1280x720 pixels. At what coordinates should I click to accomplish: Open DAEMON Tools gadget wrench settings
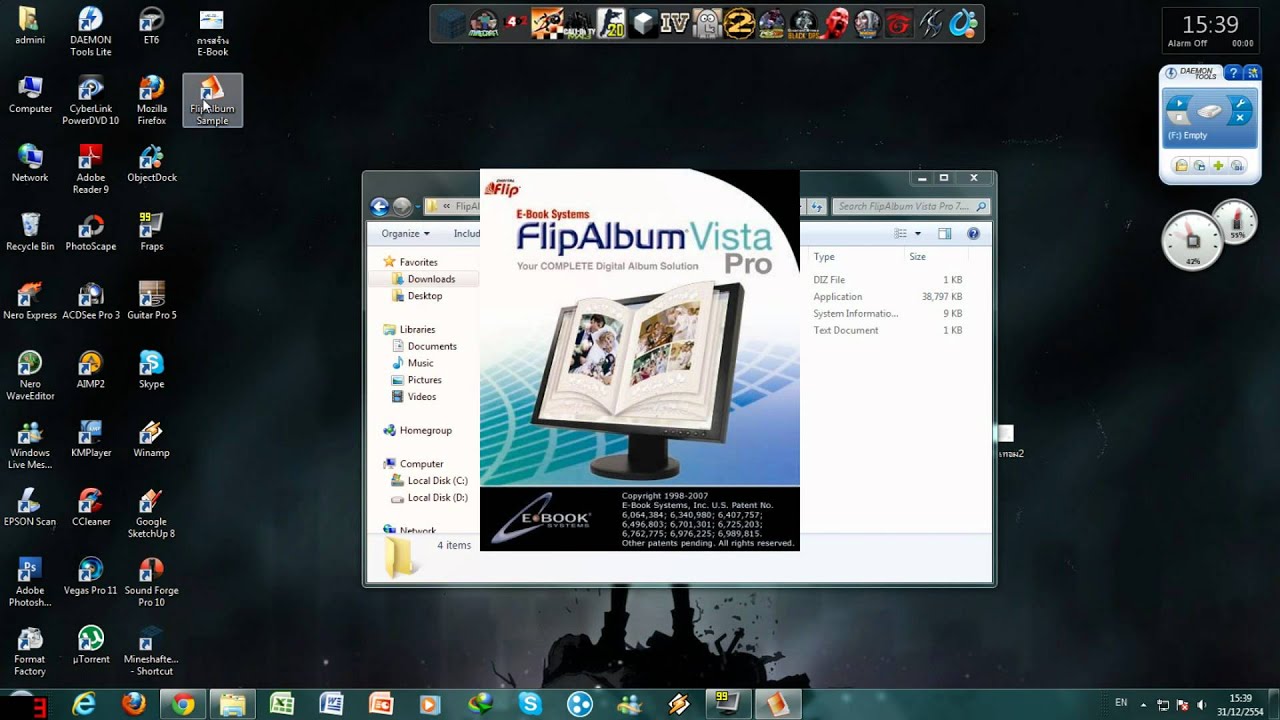(x=1239, y=103)
